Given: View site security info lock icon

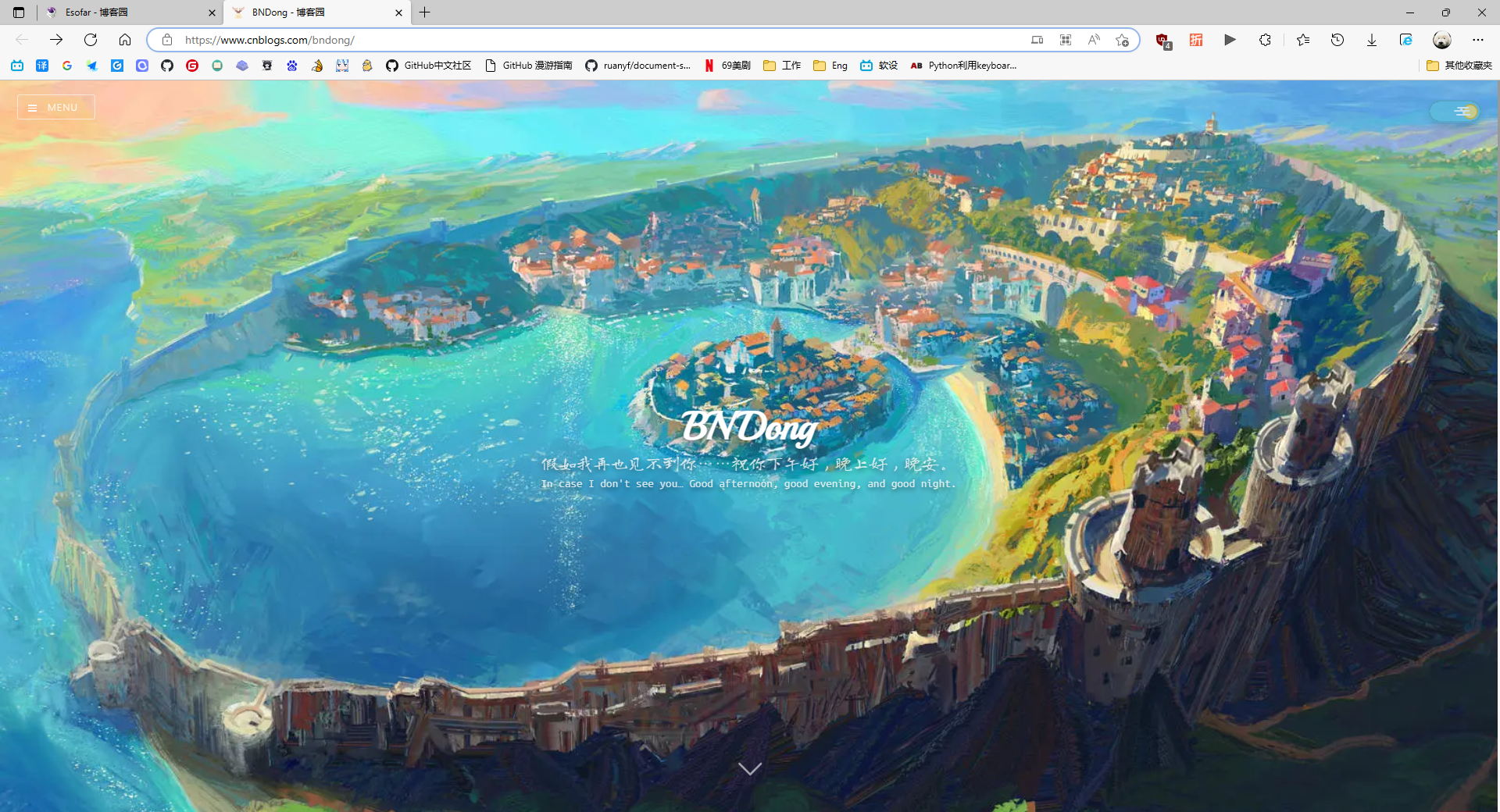Looking at the screenshot, I should [167, 40].
